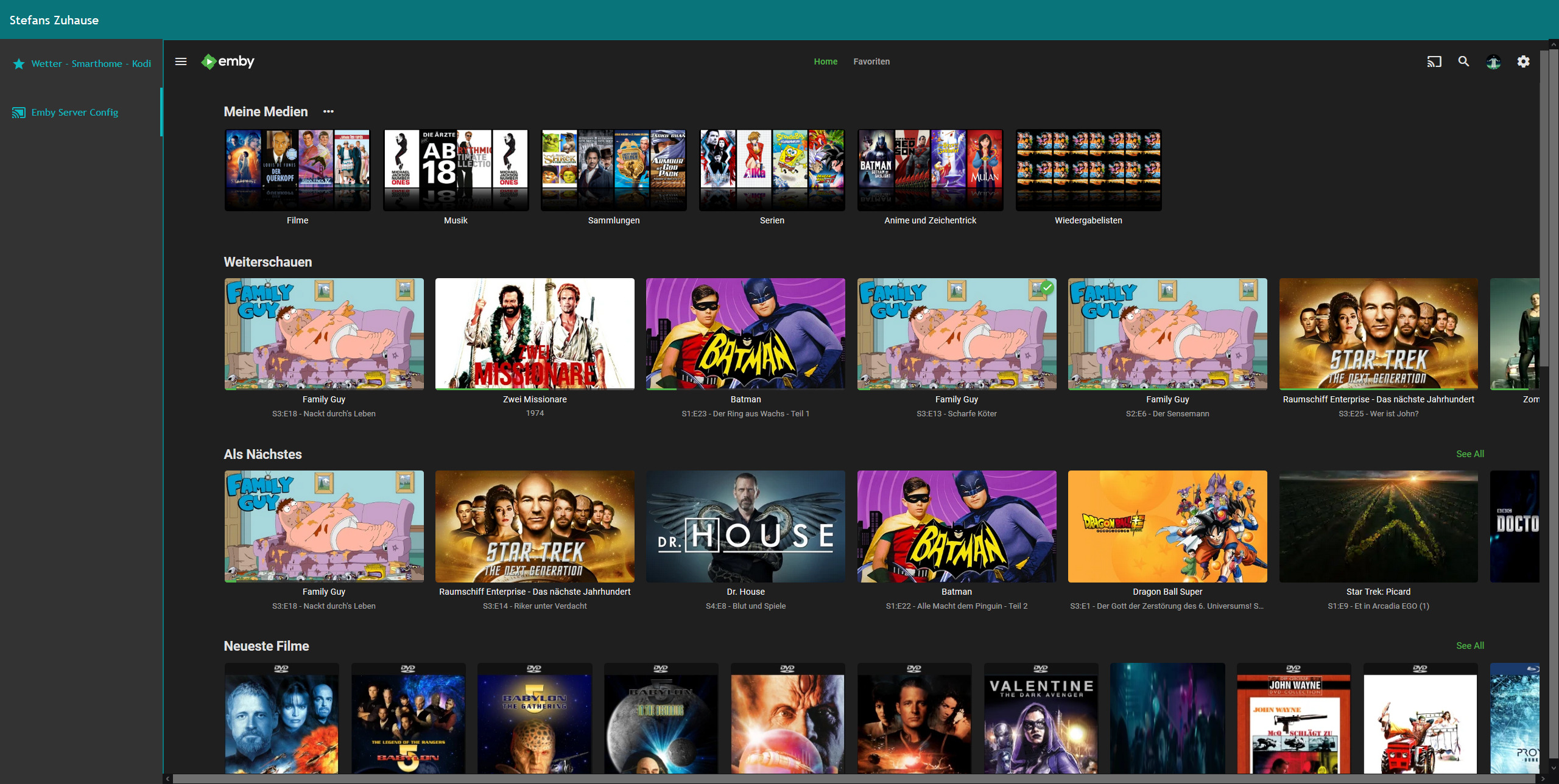Viewport: 1559px width, 784px height.
Task: Click Family Guy title above S3:E18 in Weiterschauen
Action: tap(324, 399)
